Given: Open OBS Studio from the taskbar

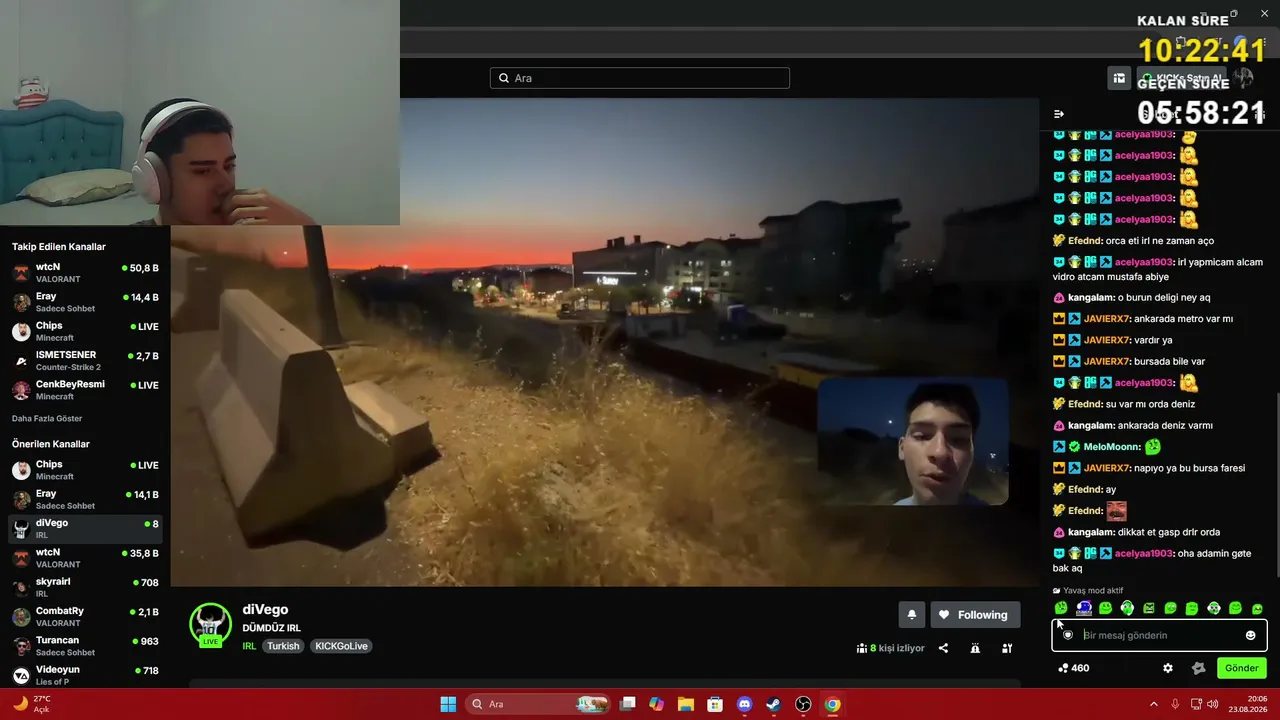Looking at the screenshot, I should pos(803,704).
